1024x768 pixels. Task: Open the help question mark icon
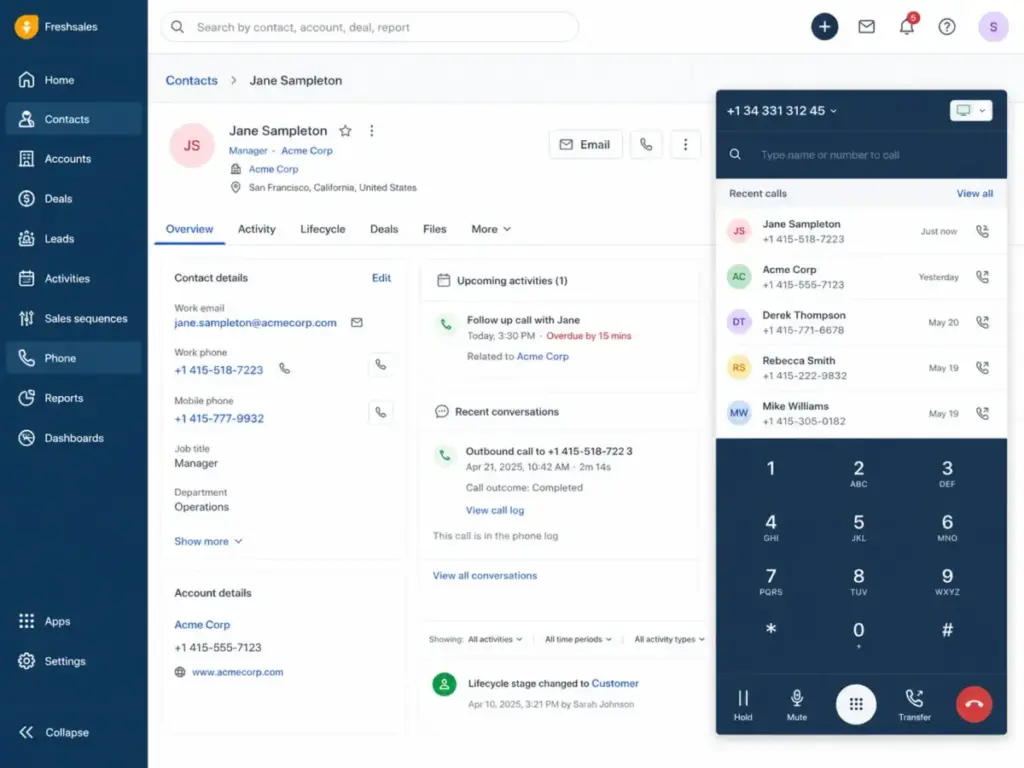pyautogui.click(x=947, y=27)
